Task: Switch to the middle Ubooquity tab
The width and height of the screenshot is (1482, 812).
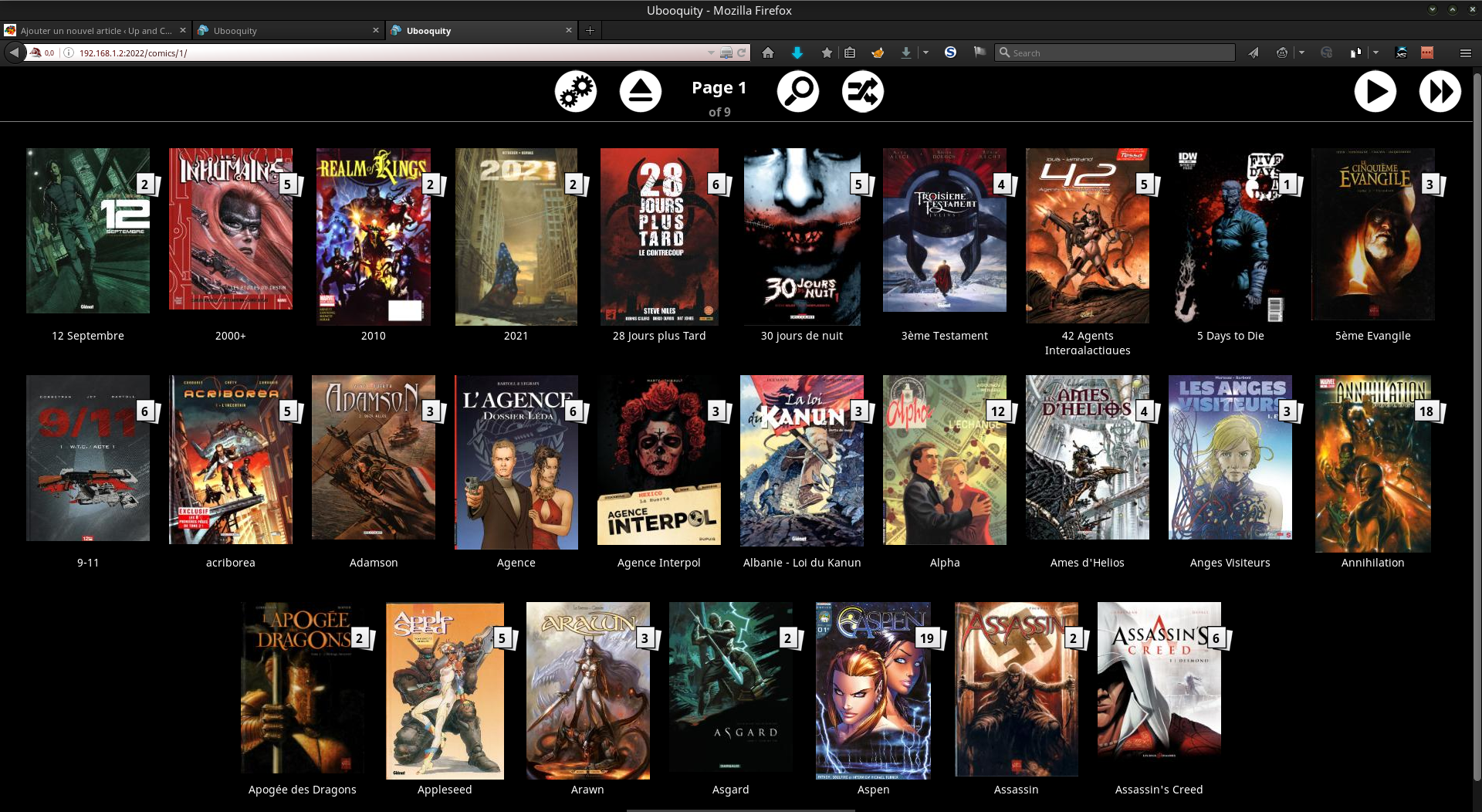Action: coord(289,31)
